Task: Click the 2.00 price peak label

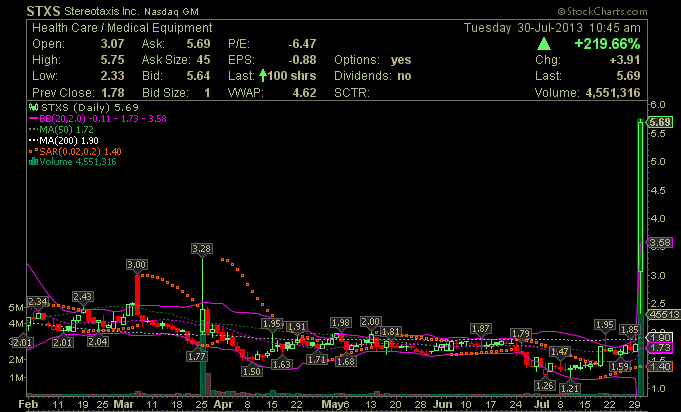Action: [370, 322]
